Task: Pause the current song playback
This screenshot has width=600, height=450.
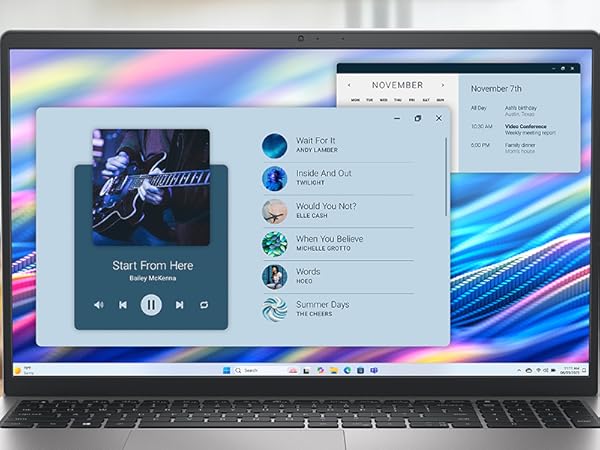Action: [x=151, y=305]
